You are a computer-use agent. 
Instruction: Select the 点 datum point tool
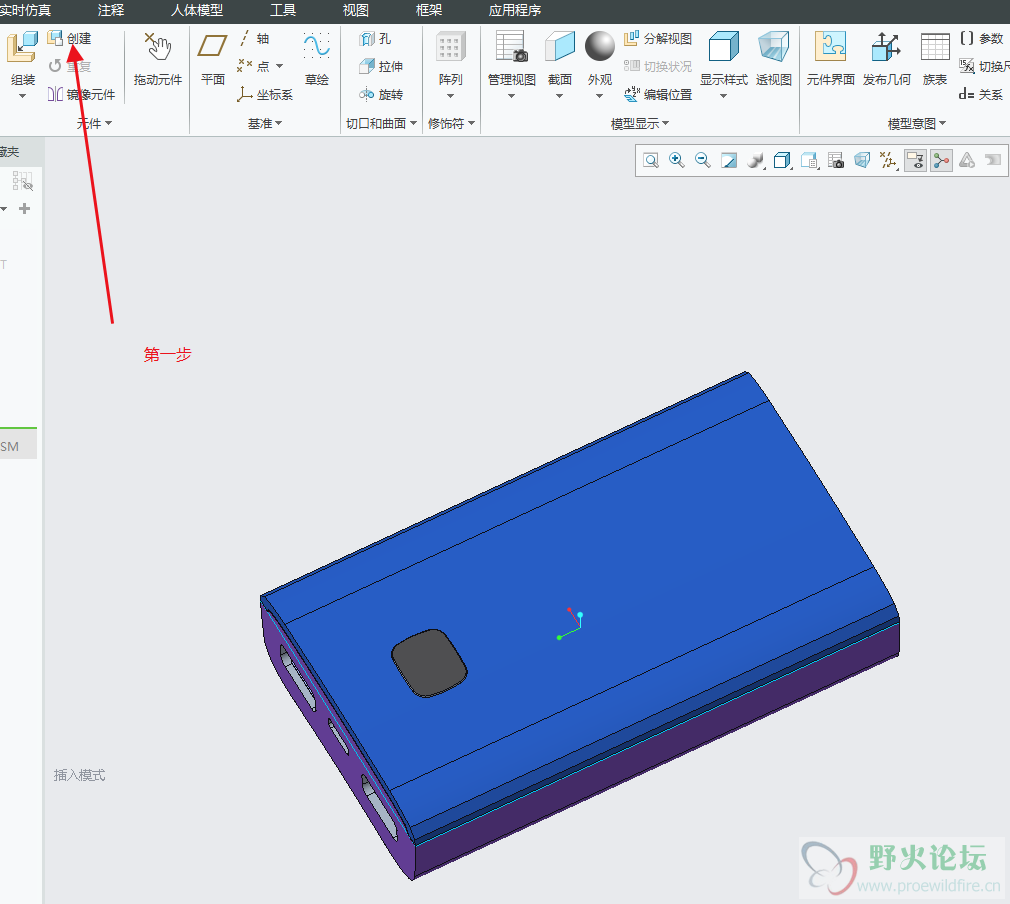[254, 66]
